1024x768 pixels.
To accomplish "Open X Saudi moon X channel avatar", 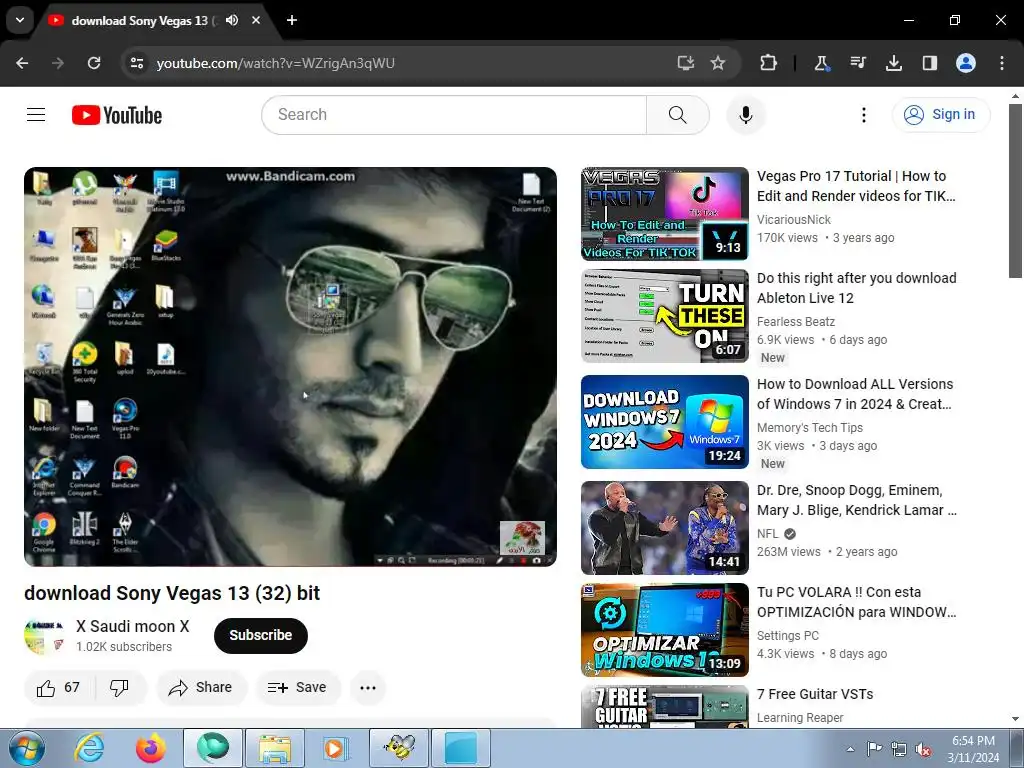I will tap(44, 635).
